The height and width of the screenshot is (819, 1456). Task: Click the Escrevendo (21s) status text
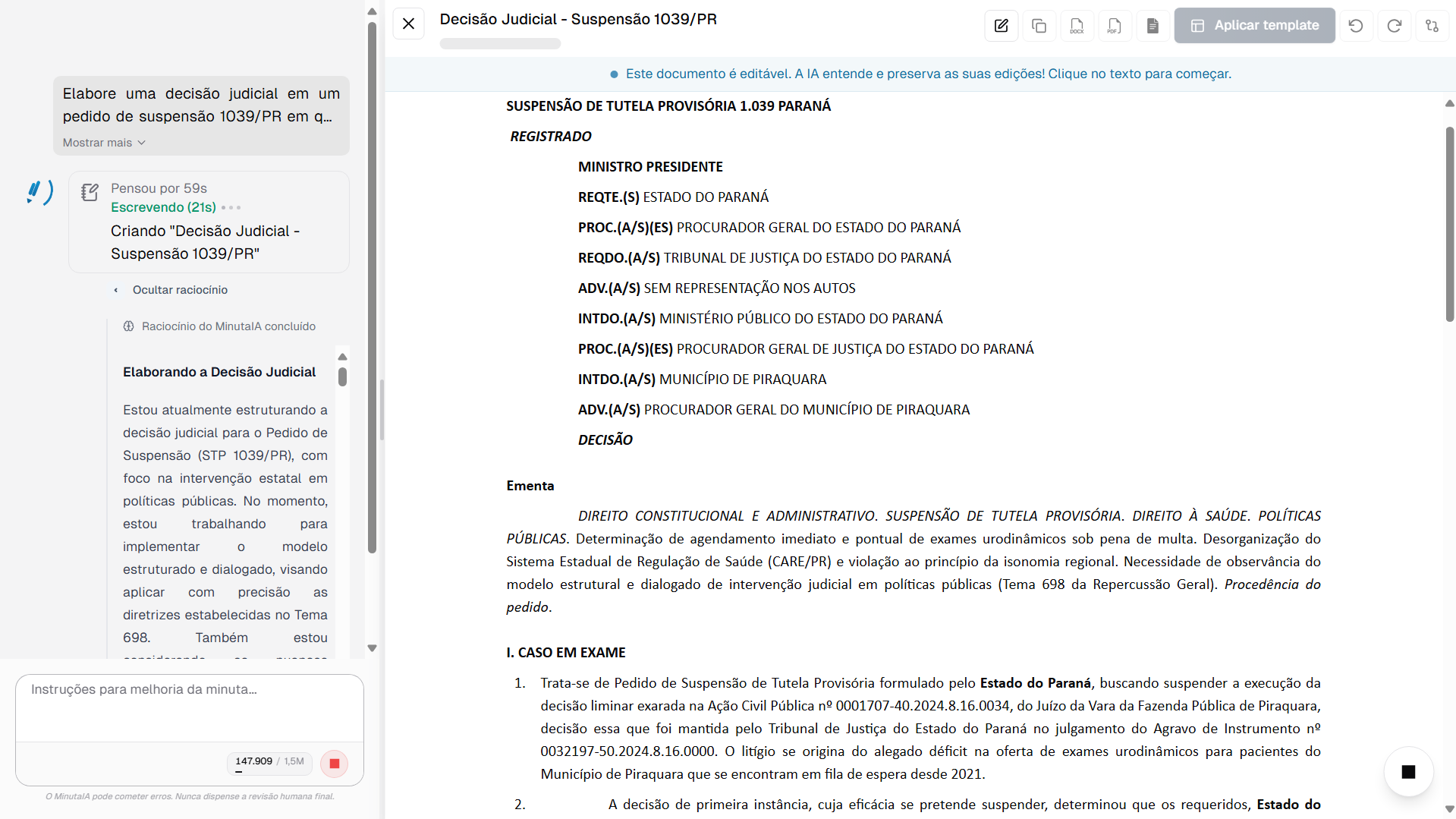coord(163,207)
